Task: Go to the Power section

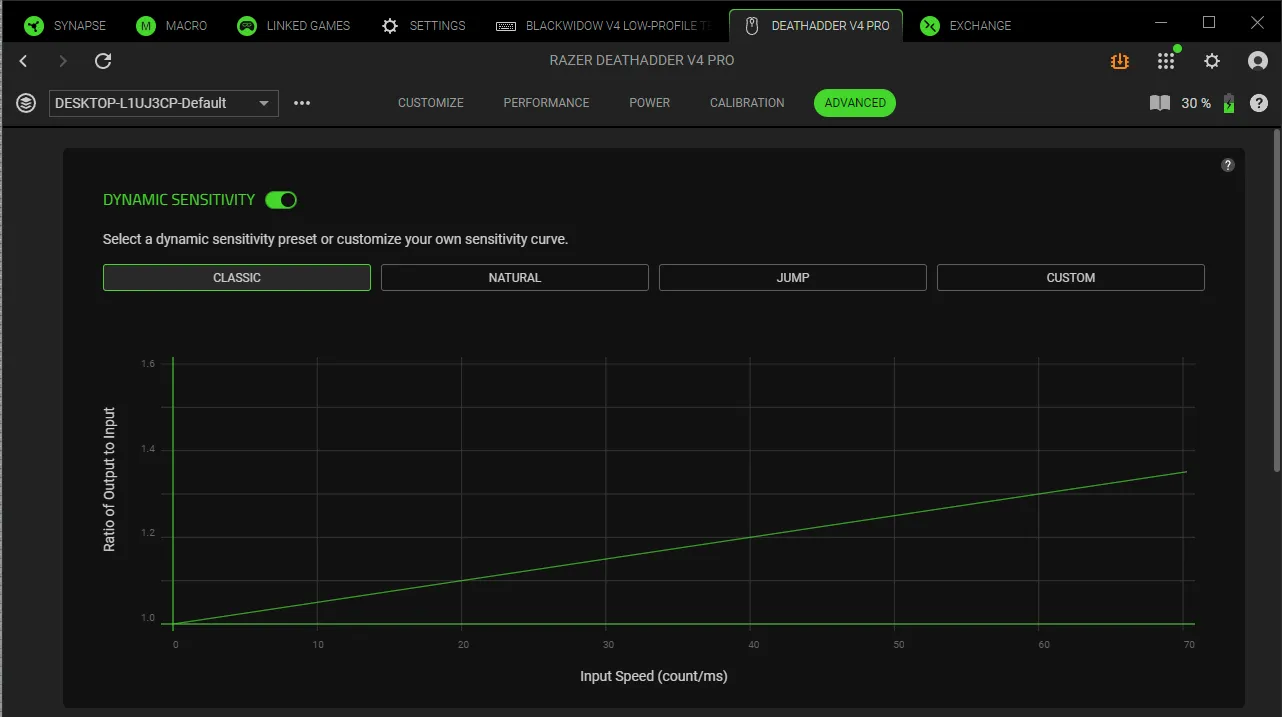Action: coord(650,103)
